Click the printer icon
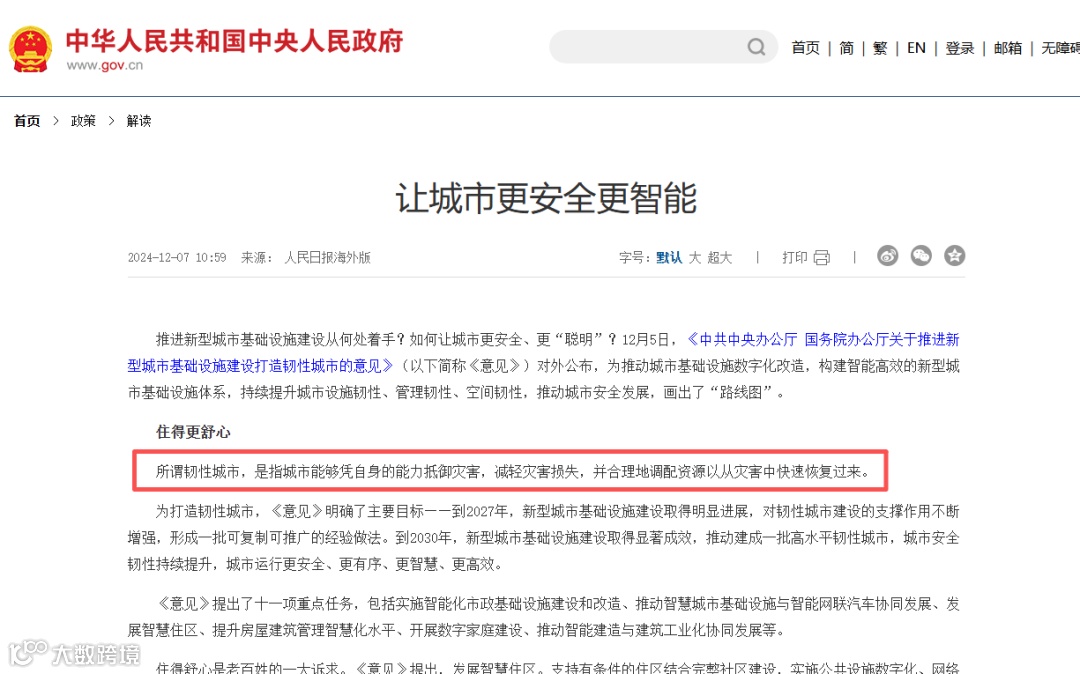Viewport: 1080px width, 674px height. coord(822,257)
